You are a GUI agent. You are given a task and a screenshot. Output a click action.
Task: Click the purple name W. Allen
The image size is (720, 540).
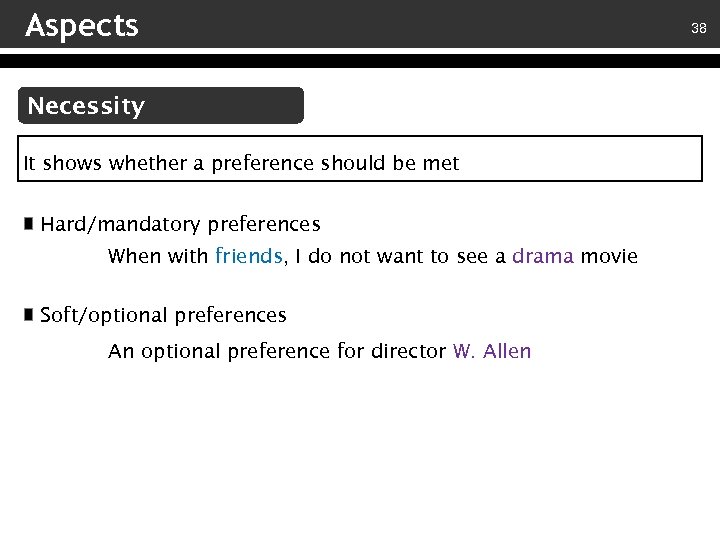(x=492, y=351)
